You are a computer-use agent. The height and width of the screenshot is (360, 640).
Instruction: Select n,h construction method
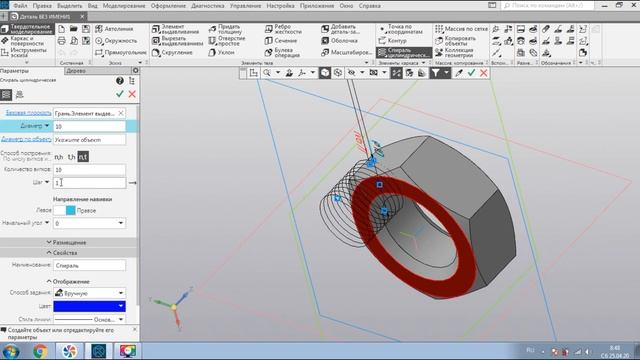59,157
